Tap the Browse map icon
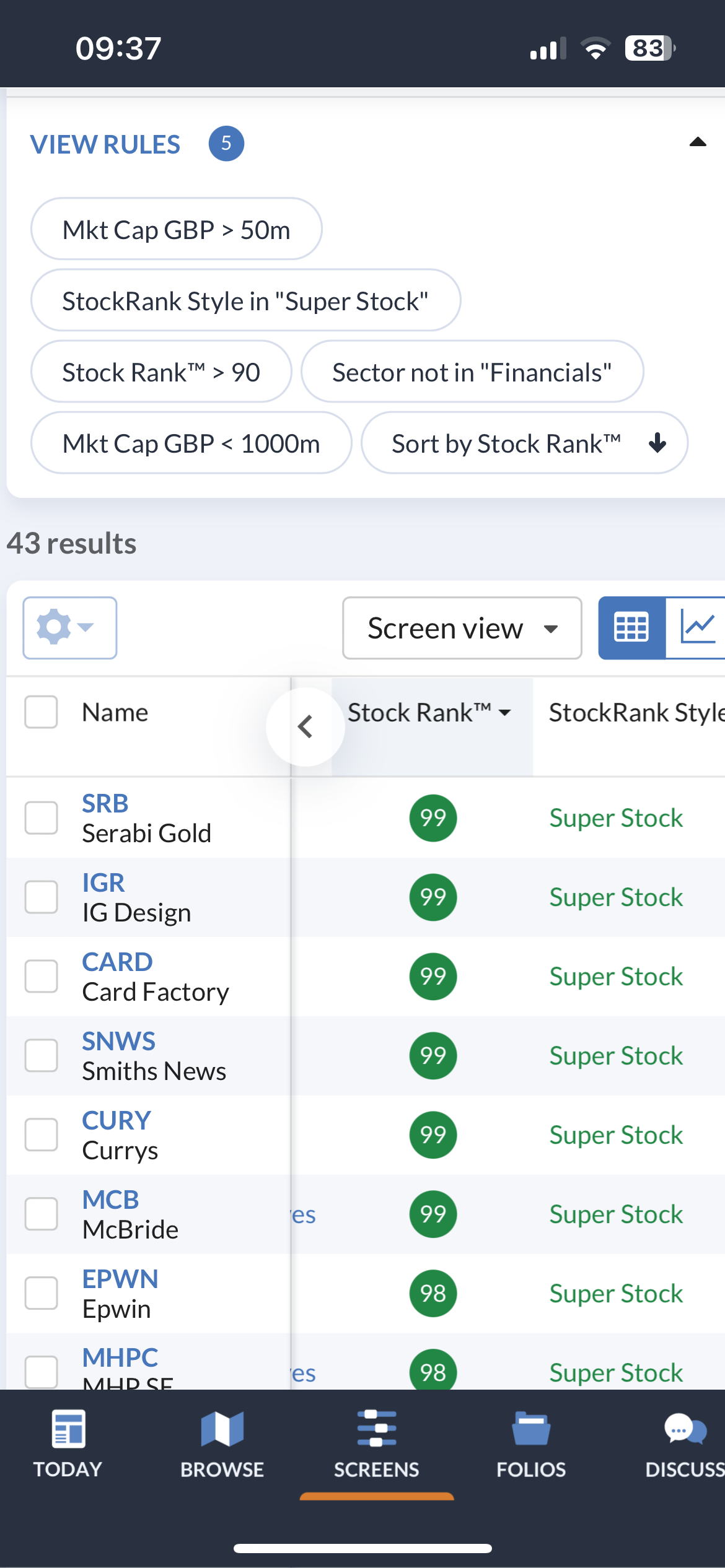 click(222, 1429)
